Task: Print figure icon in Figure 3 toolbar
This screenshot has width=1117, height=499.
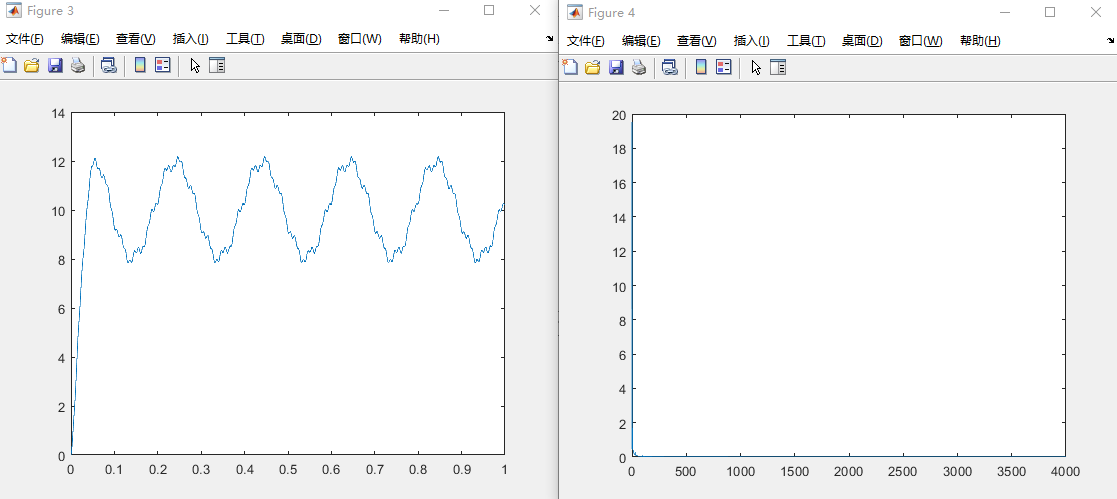Action: pos(78,66)
